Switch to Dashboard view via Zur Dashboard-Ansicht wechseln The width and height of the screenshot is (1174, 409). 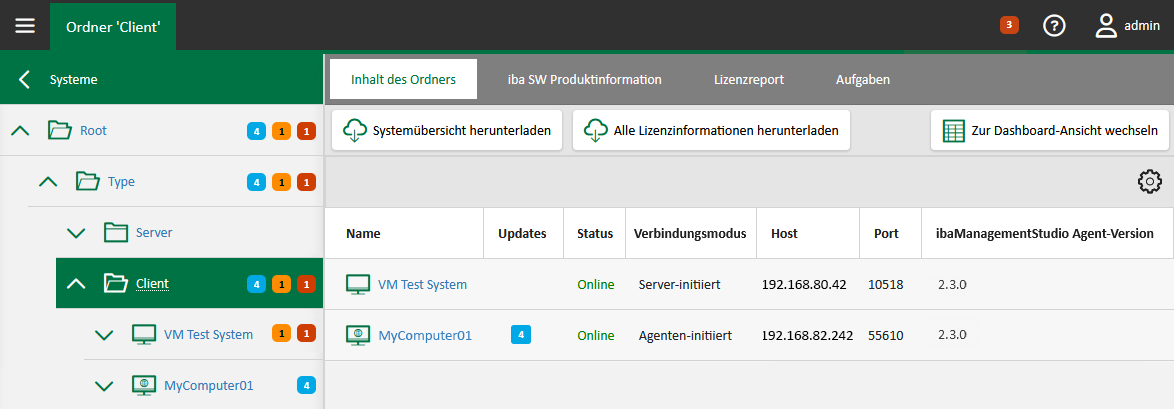click(x=1049, y=131)
